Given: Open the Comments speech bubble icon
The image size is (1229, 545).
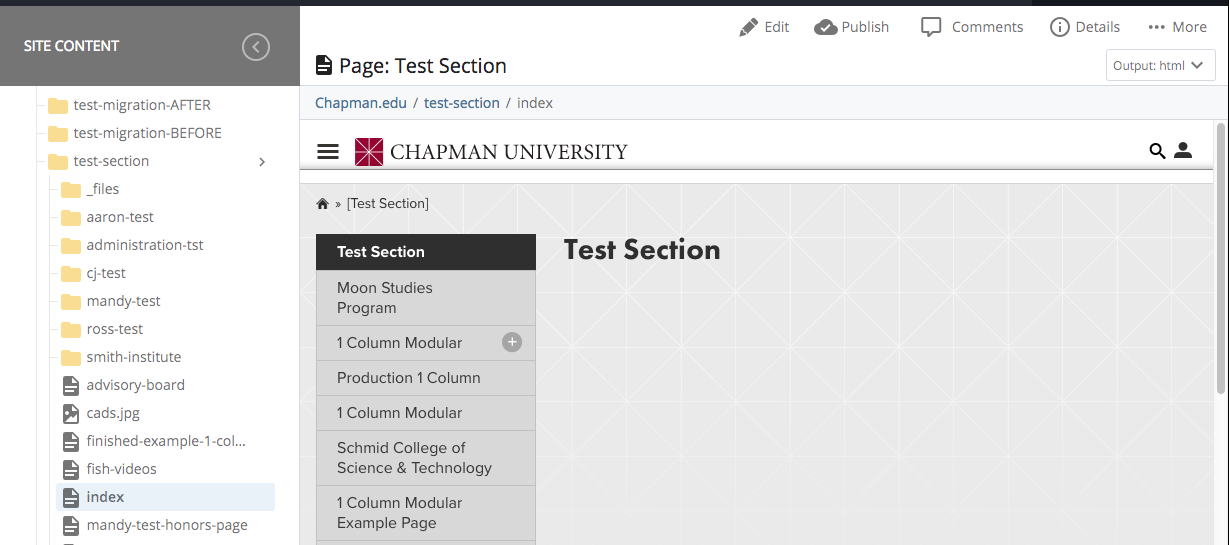Looking at the screenshot, I should point(931,27).
